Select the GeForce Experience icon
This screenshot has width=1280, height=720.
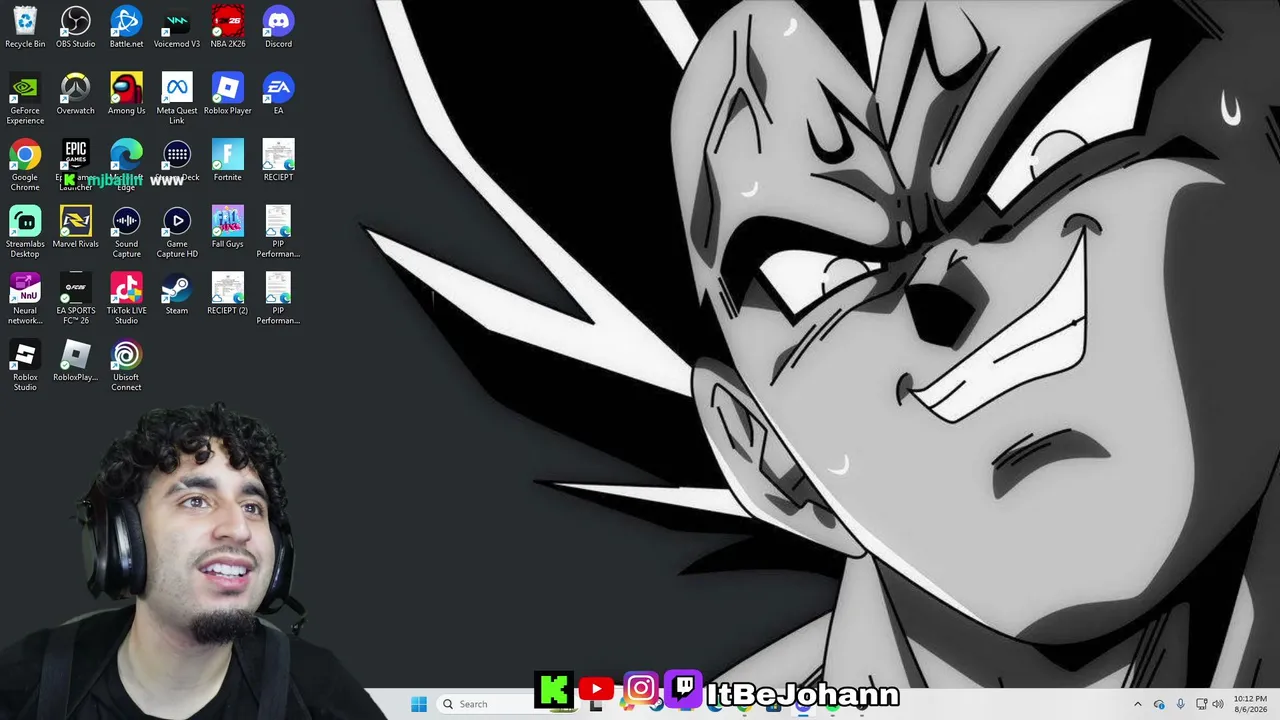point(25,98)
